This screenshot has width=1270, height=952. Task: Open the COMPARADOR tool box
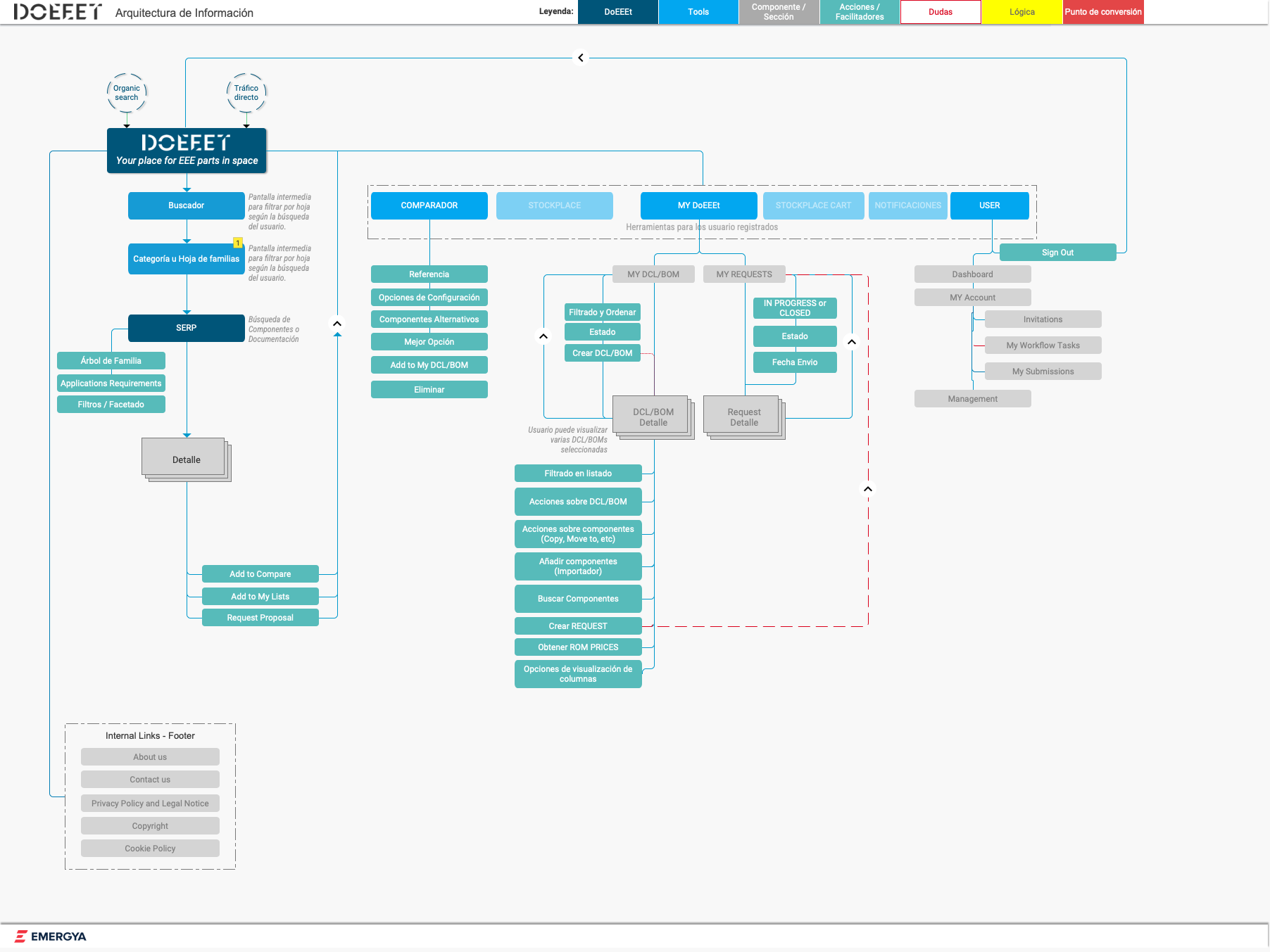coord(429,205)
